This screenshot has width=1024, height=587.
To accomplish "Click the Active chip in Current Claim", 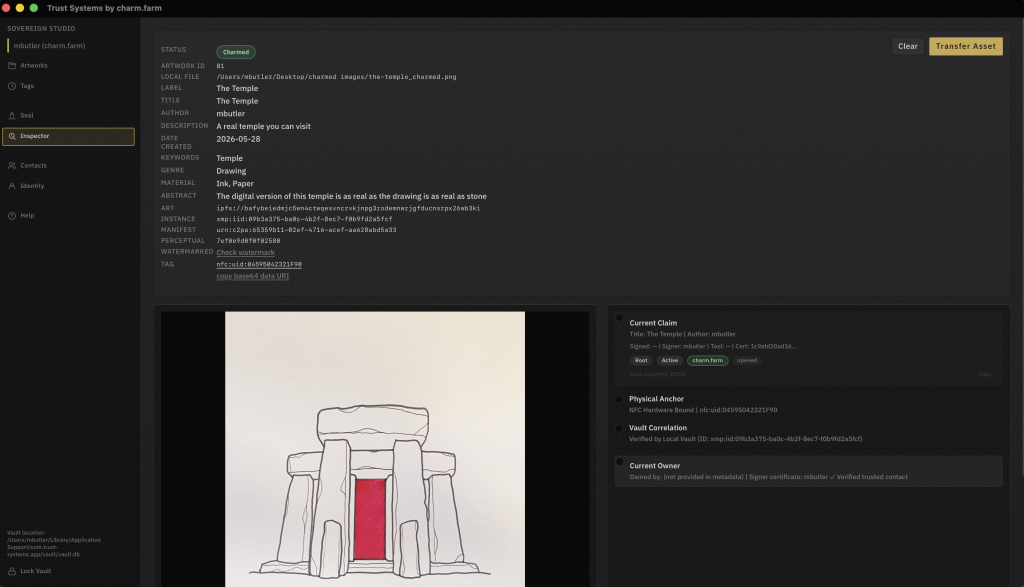I will tap(669, 360).
